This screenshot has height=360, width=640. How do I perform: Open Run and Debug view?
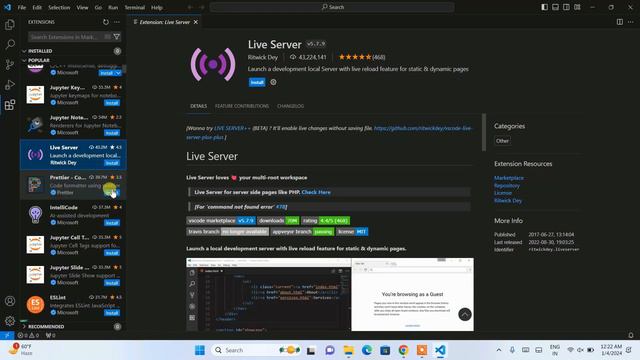tap(10, 84)
